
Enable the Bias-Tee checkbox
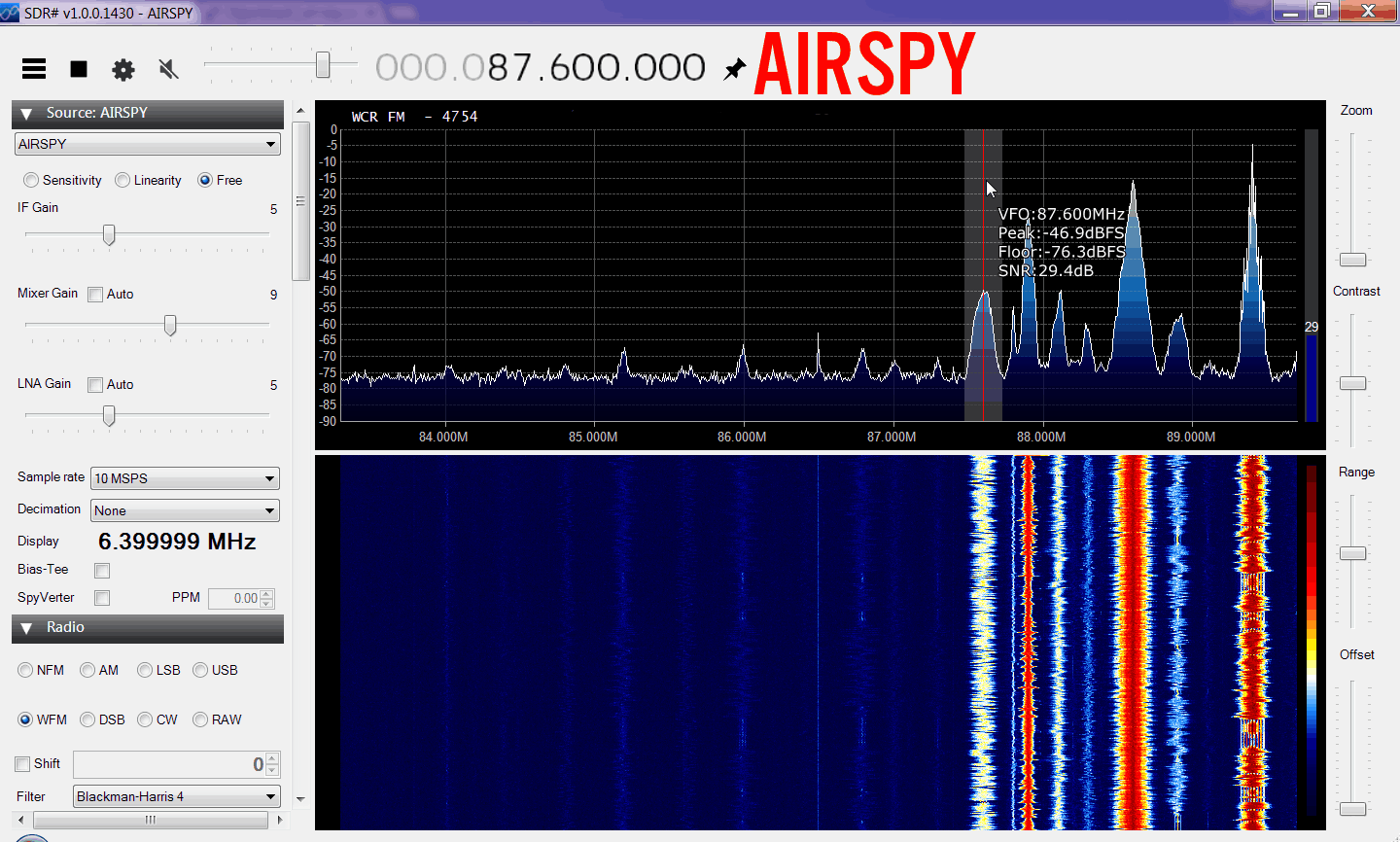coord(102,571)
